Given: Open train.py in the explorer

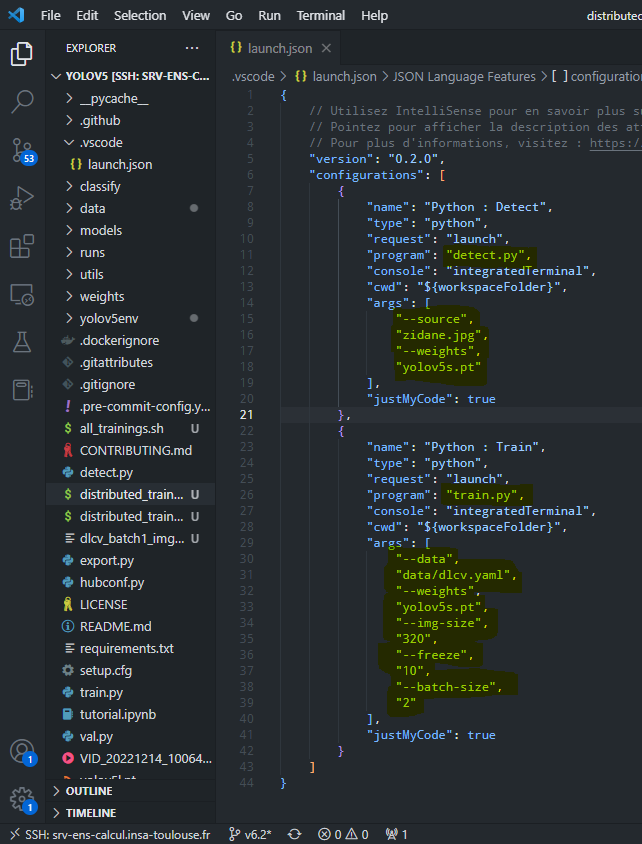Looking at the screenshot, I should pos(131,693).
